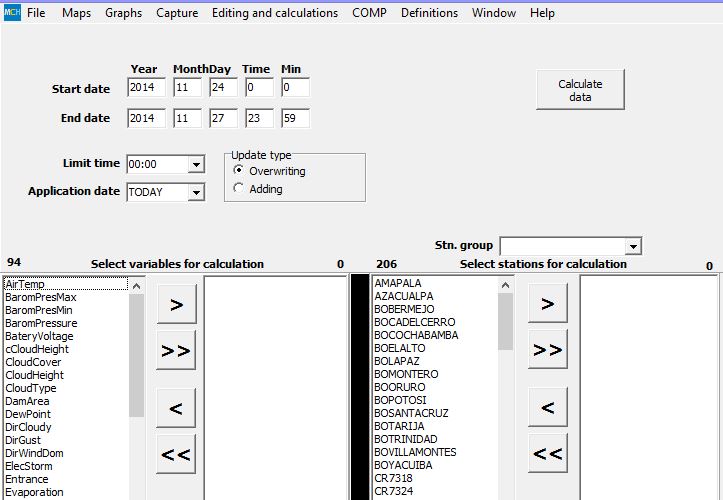Viewport: 723px width, 500px height.
Task: Select BOCOCHABAMBA in the stations list
Action: (x=416, y=335)
